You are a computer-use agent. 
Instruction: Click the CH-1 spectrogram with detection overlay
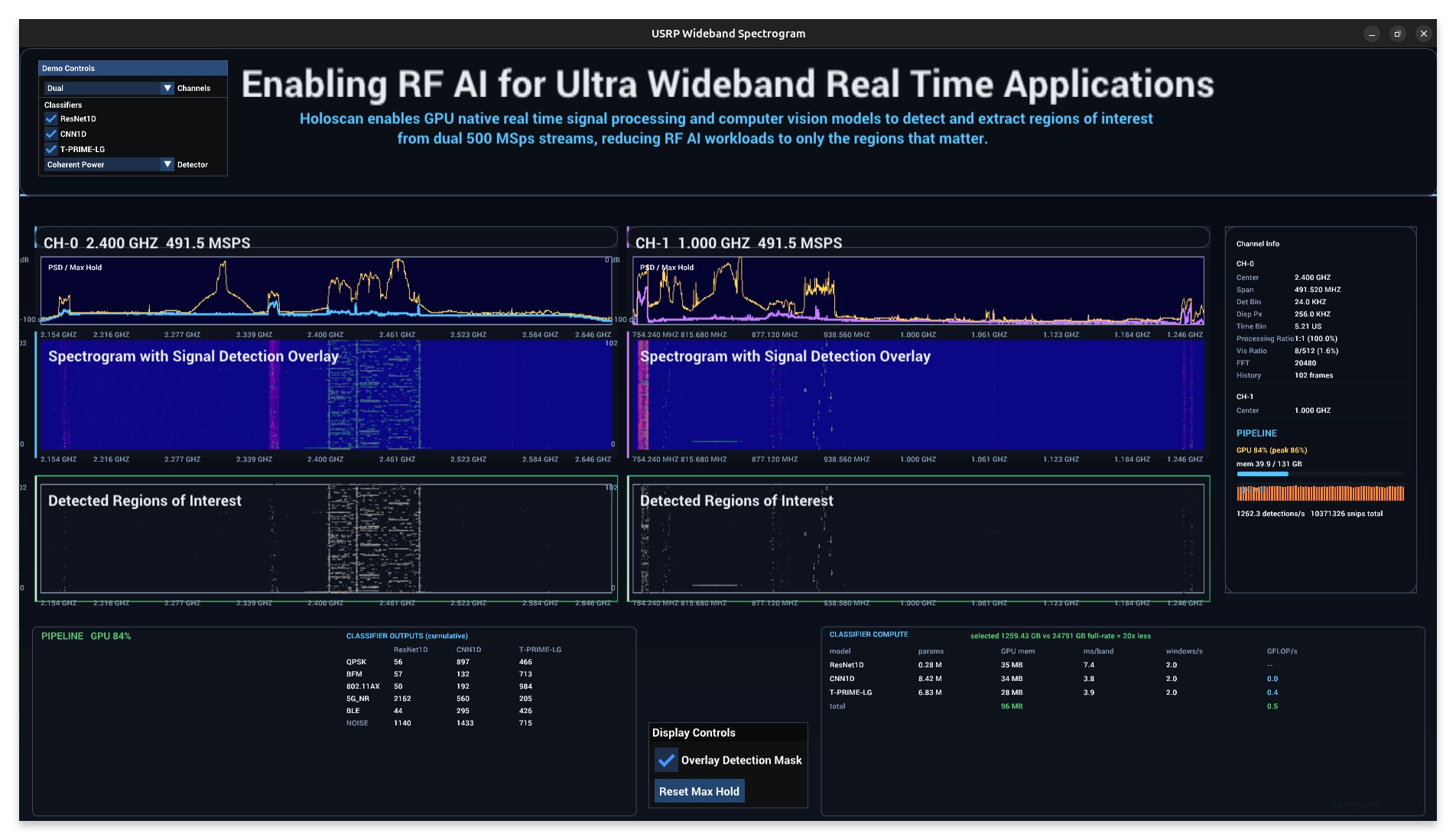(x=918, y=395)
